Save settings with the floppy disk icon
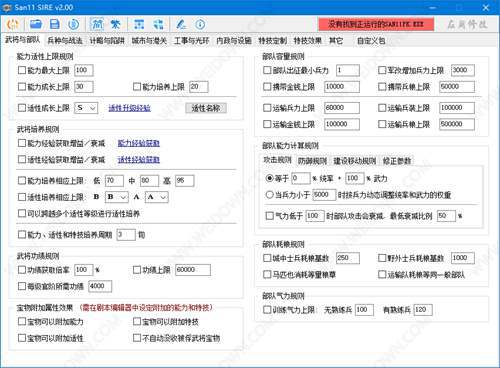Screen dimensions: 500x368 click(x=55, y=24)
